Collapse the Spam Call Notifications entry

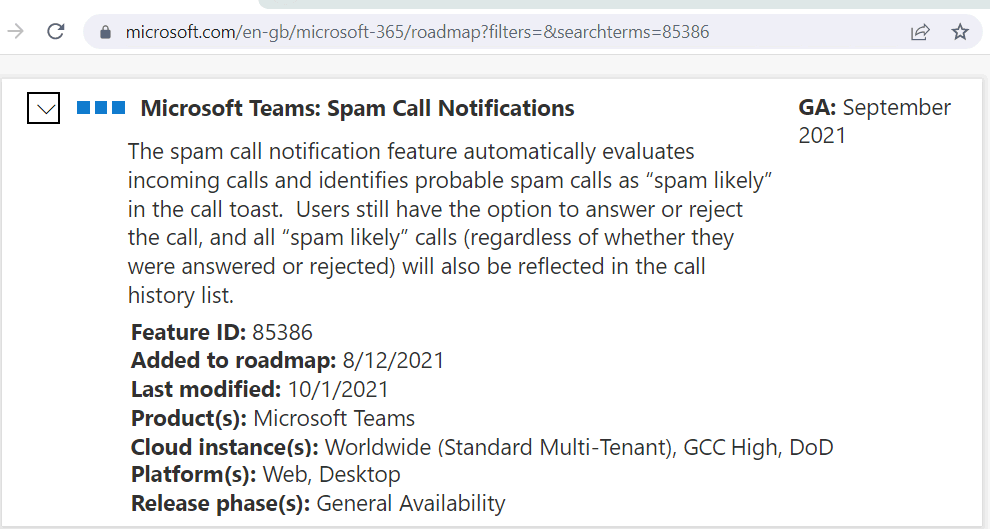(44, 108)
